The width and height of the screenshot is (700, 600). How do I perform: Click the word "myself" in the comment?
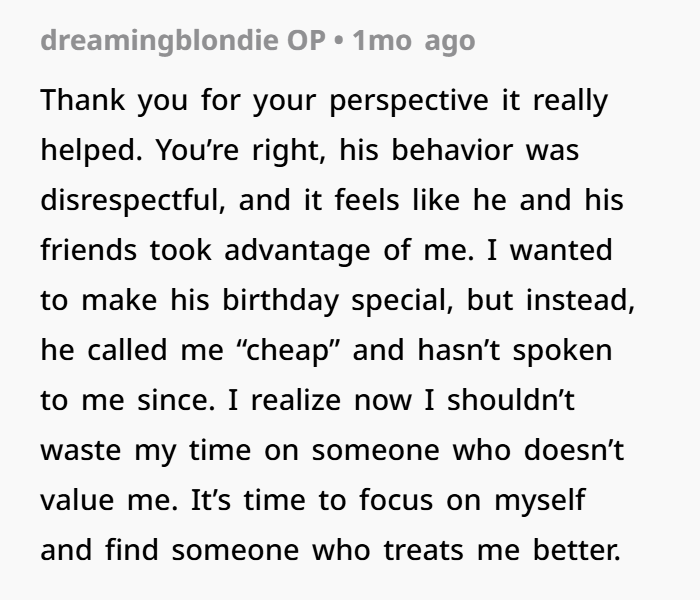(539, 500)
